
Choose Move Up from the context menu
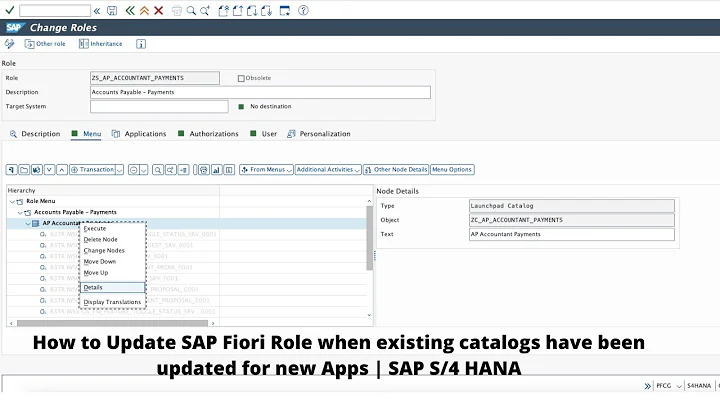click(x=96, y=273)
